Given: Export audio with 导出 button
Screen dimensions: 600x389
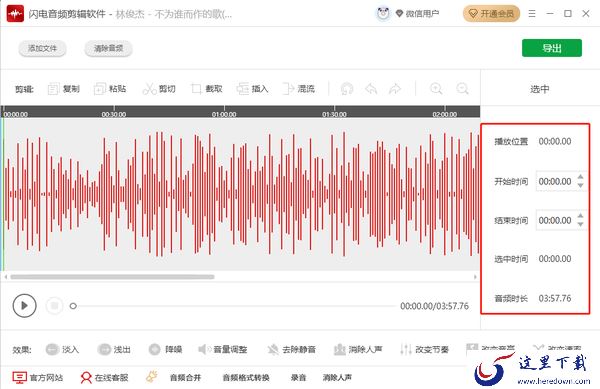Looking at the screenshot, I should pos(552,48).
